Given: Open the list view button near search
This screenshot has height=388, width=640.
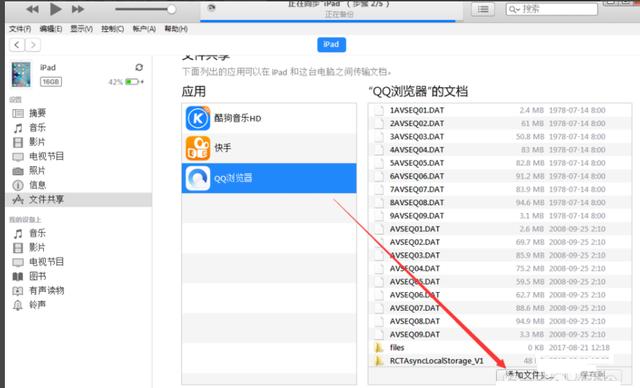Looking at the screenshot, I should tap(483, 9).
